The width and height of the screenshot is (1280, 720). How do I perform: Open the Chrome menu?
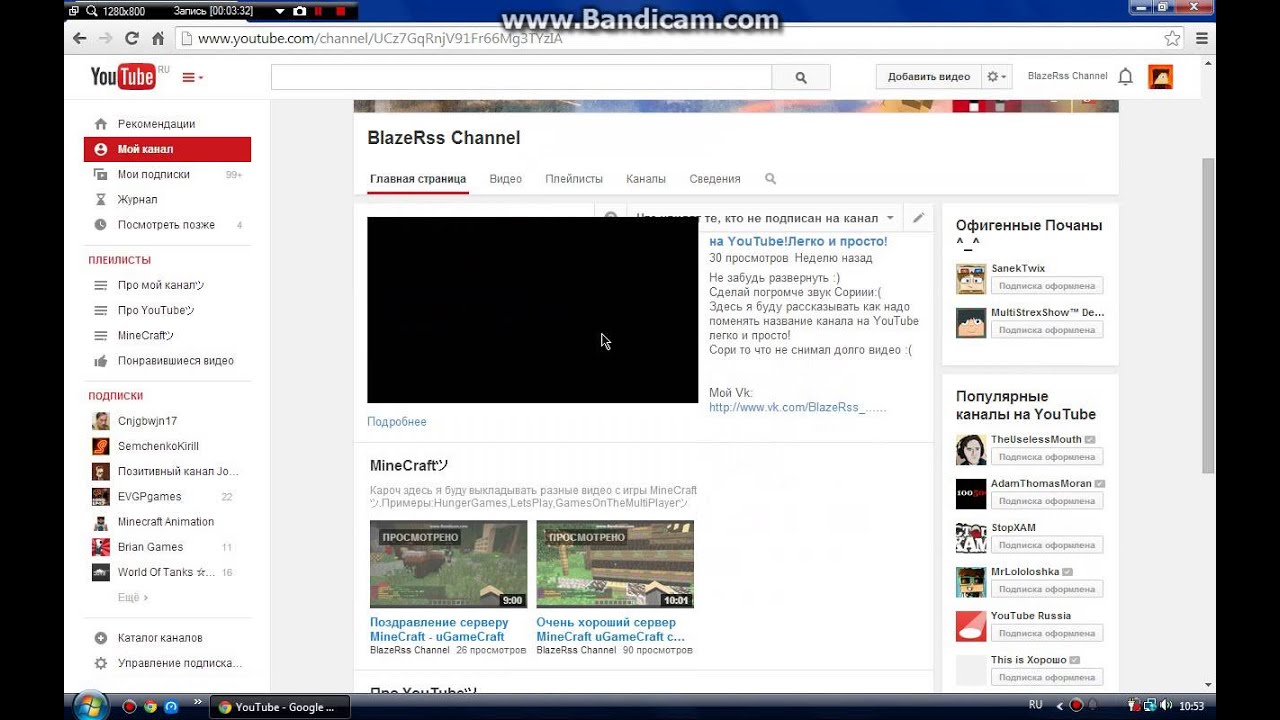pyautogui.click(x=1202, y=38)
